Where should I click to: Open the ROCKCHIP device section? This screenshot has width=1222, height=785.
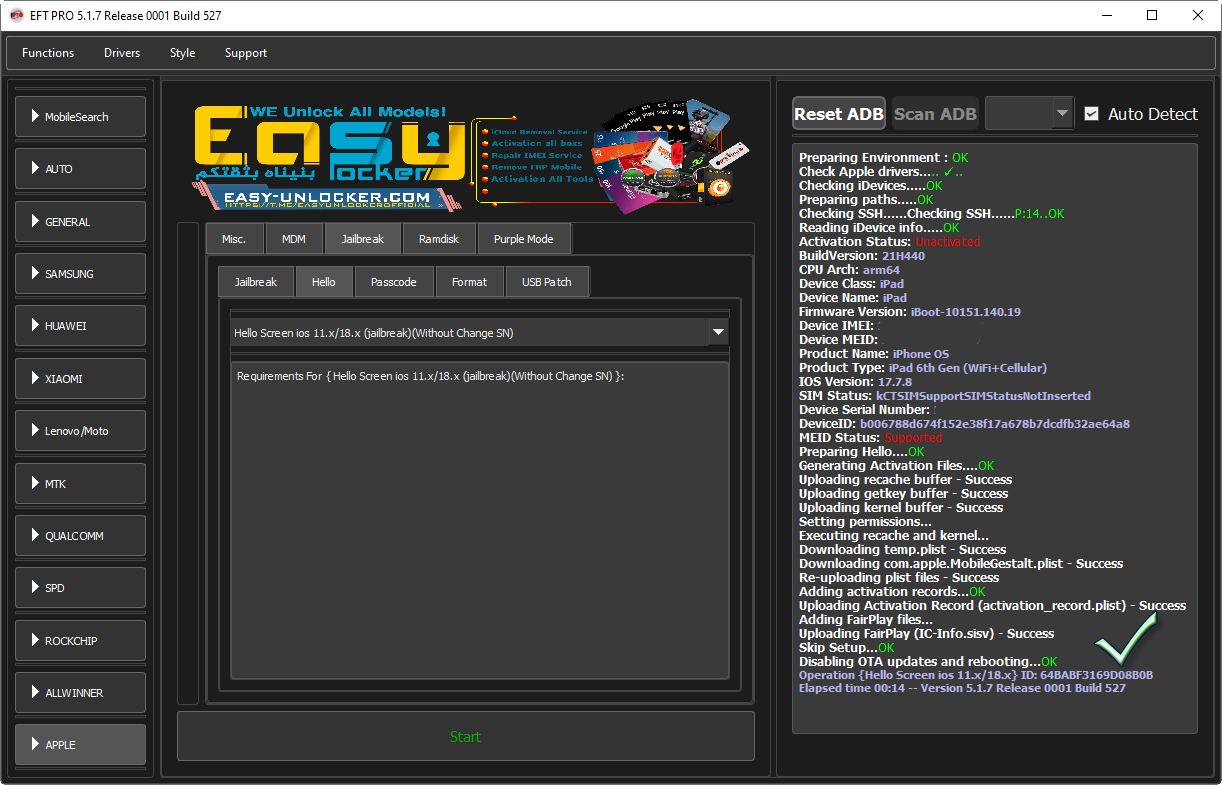tap(80, 641)
